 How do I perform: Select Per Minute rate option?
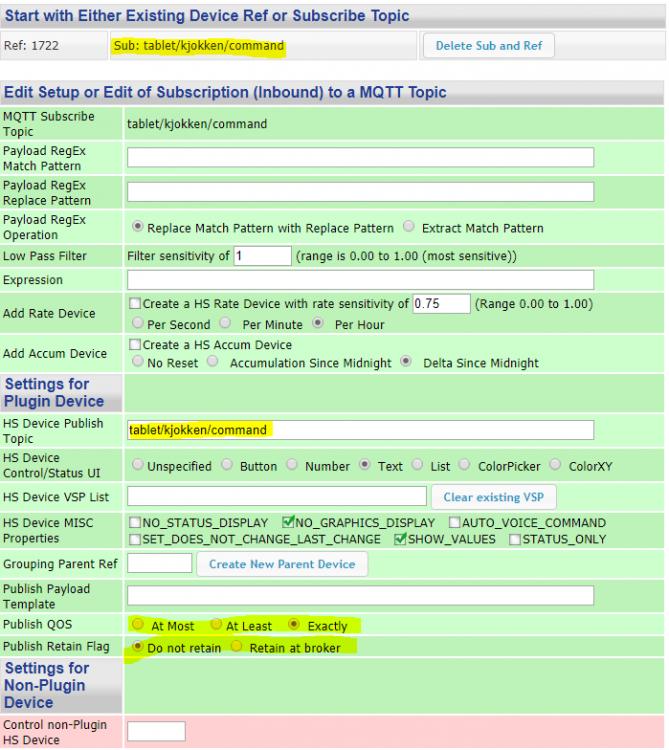point(225,324)
